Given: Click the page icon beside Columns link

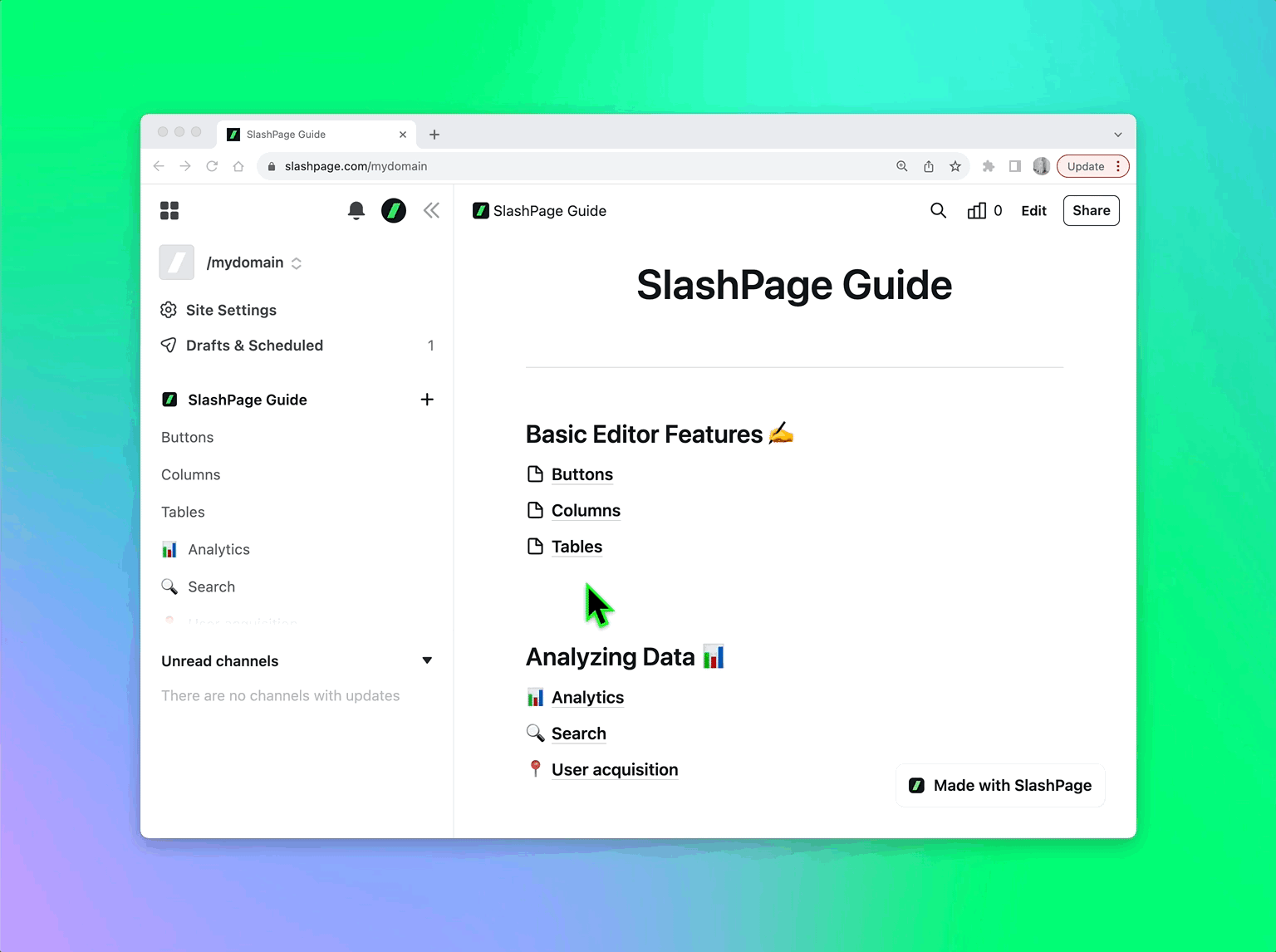Looking at the screenshot, I should point(536,510).
